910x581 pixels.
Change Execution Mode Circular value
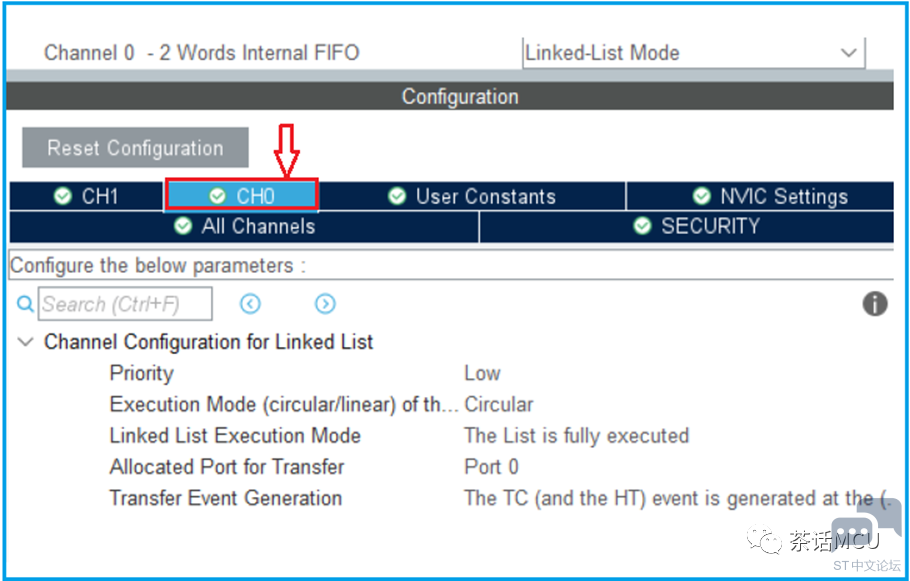click(x=499, y=405)
